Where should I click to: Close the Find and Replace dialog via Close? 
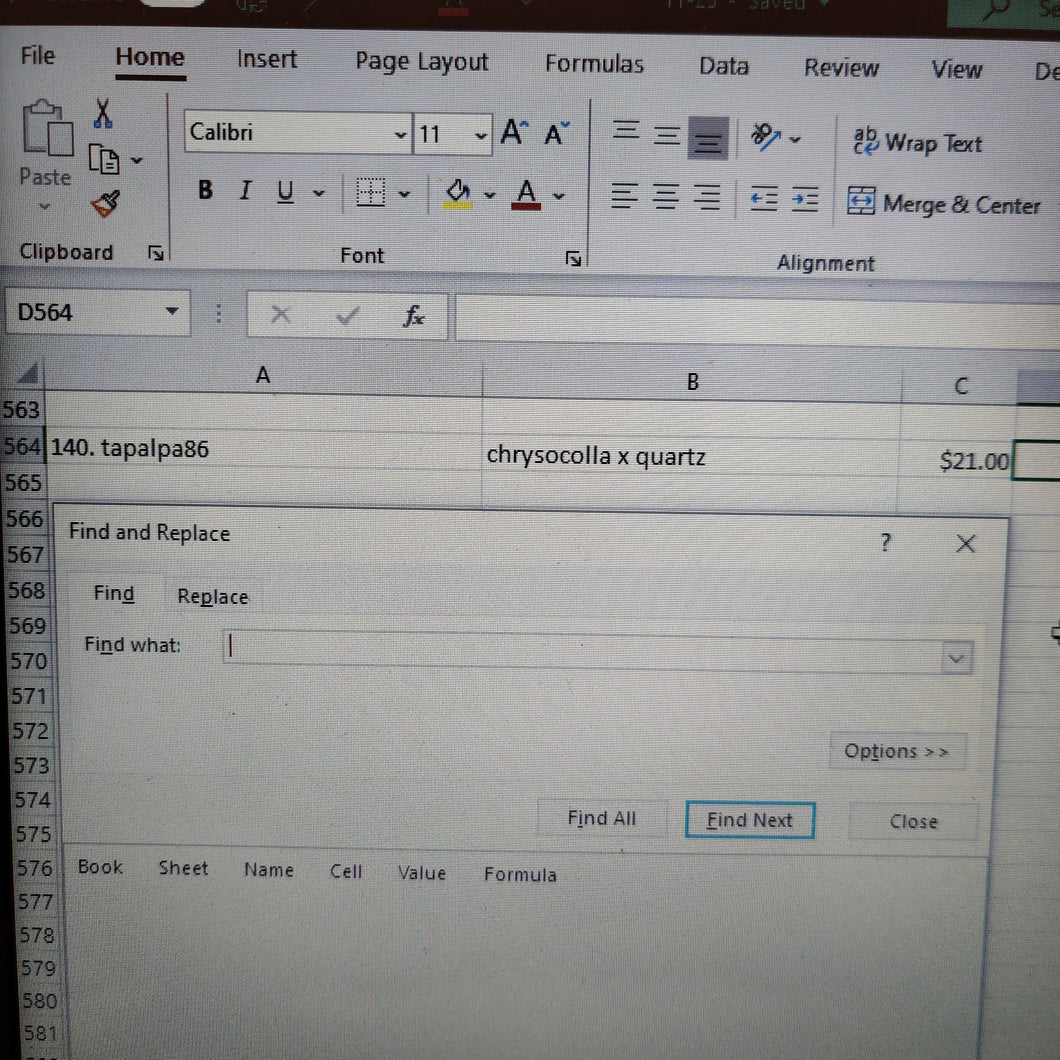913,821
